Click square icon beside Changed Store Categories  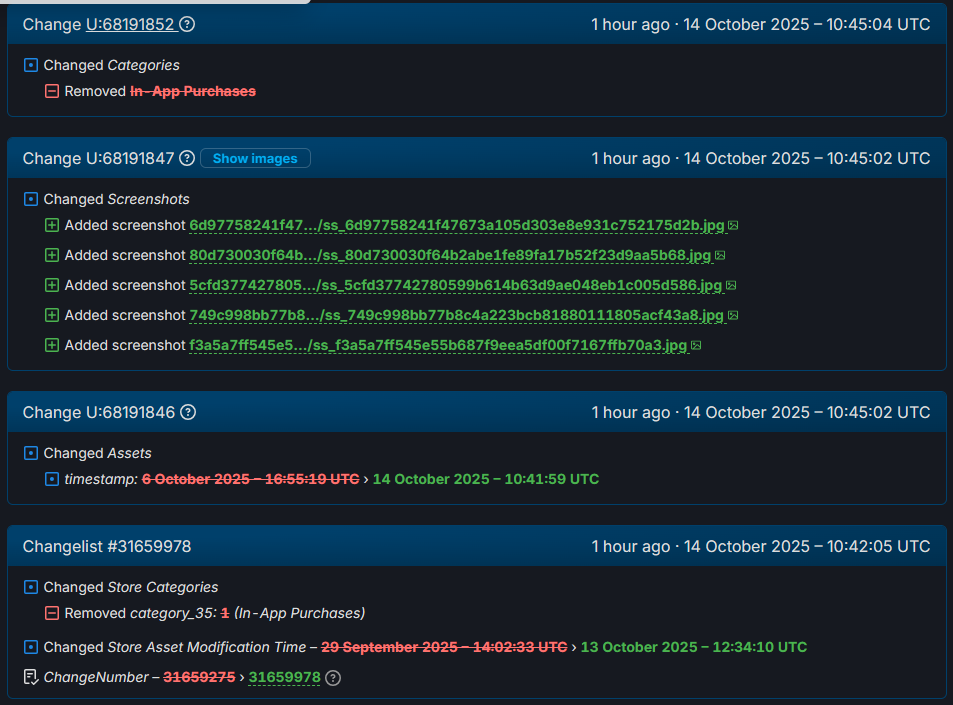click(31, 587)
